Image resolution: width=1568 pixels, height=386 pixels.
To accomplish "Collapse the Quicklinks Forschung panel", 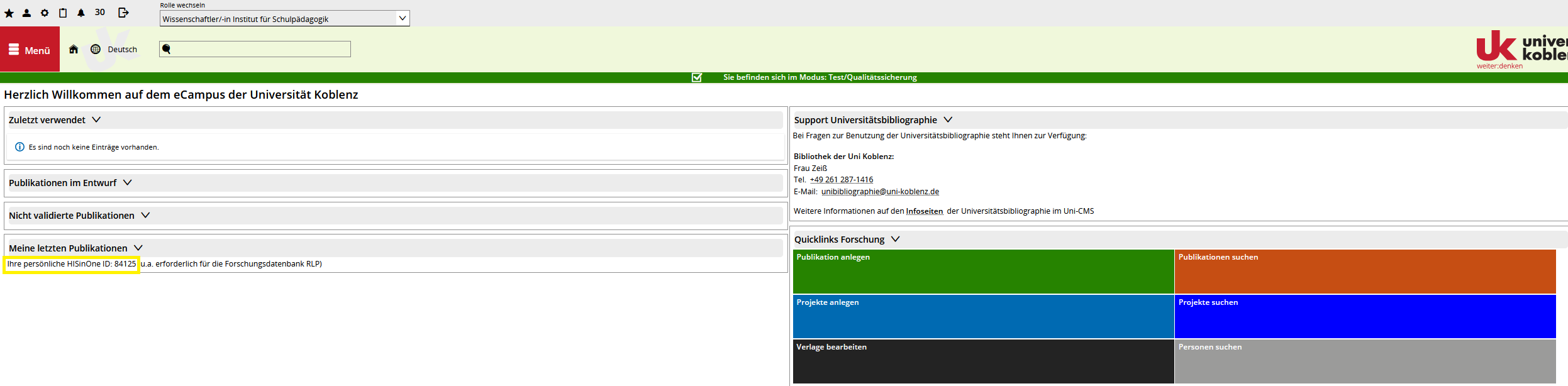I will point(896,240).
